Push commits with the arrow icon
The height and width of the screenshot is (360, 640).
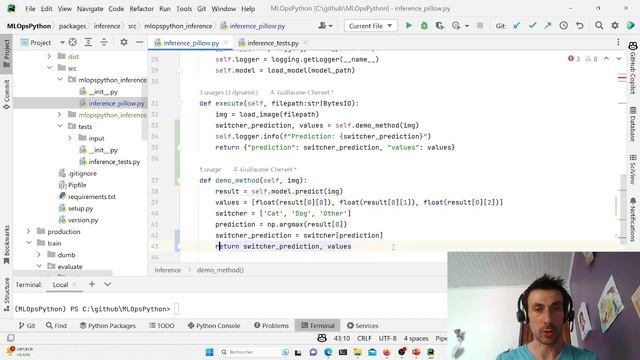point(548,26)
